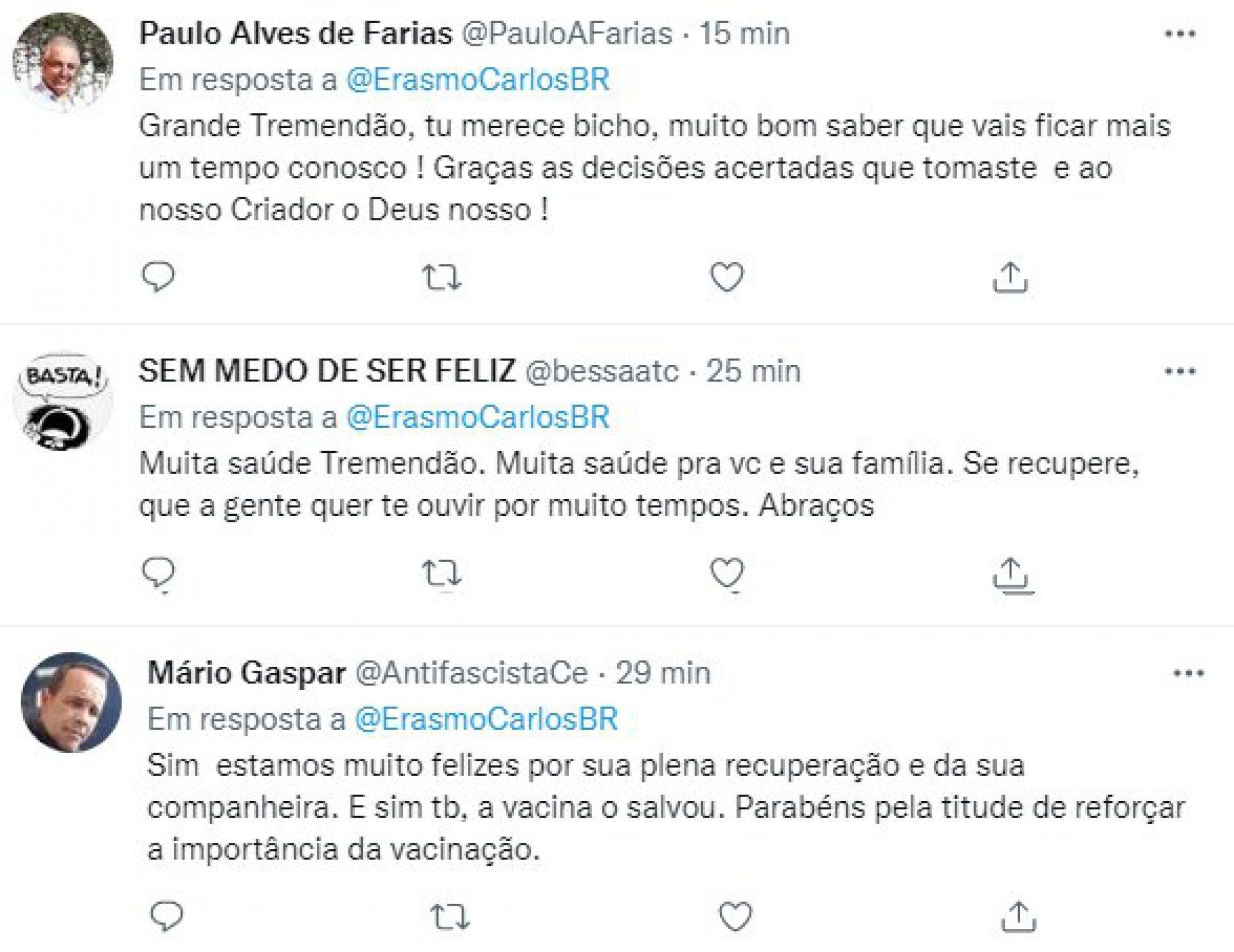Open the BASTA! avatar of @bessaatc
Viewport: 1234px width, 952px height.
pyautogui.click(x=63, y=401)
